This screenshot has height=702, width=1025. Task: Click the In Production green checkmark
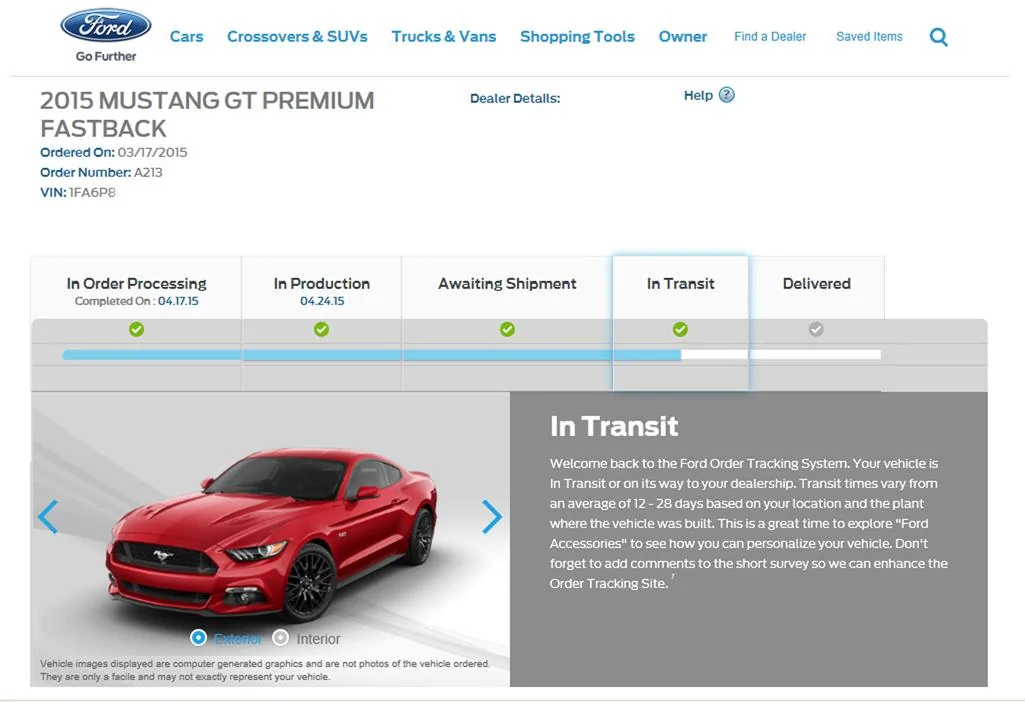(322, 329)
